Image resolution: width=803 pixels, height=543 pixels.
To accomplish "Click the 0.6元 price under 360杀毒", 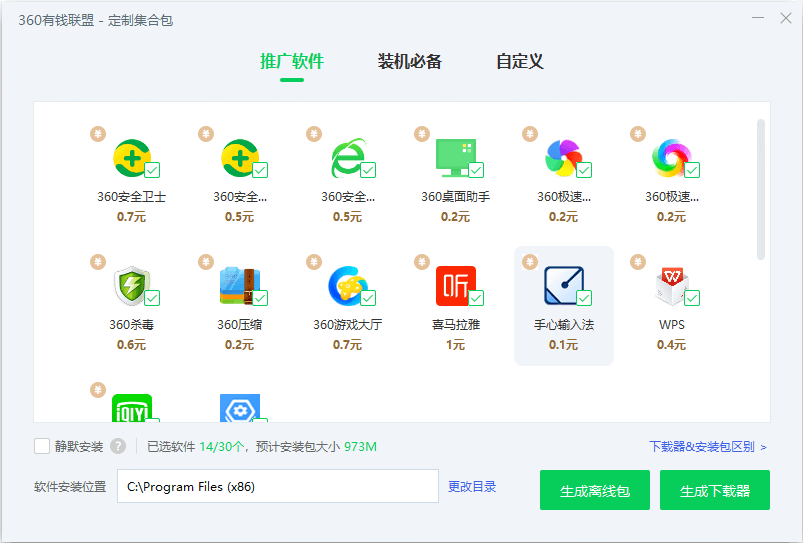I will 132,345.
